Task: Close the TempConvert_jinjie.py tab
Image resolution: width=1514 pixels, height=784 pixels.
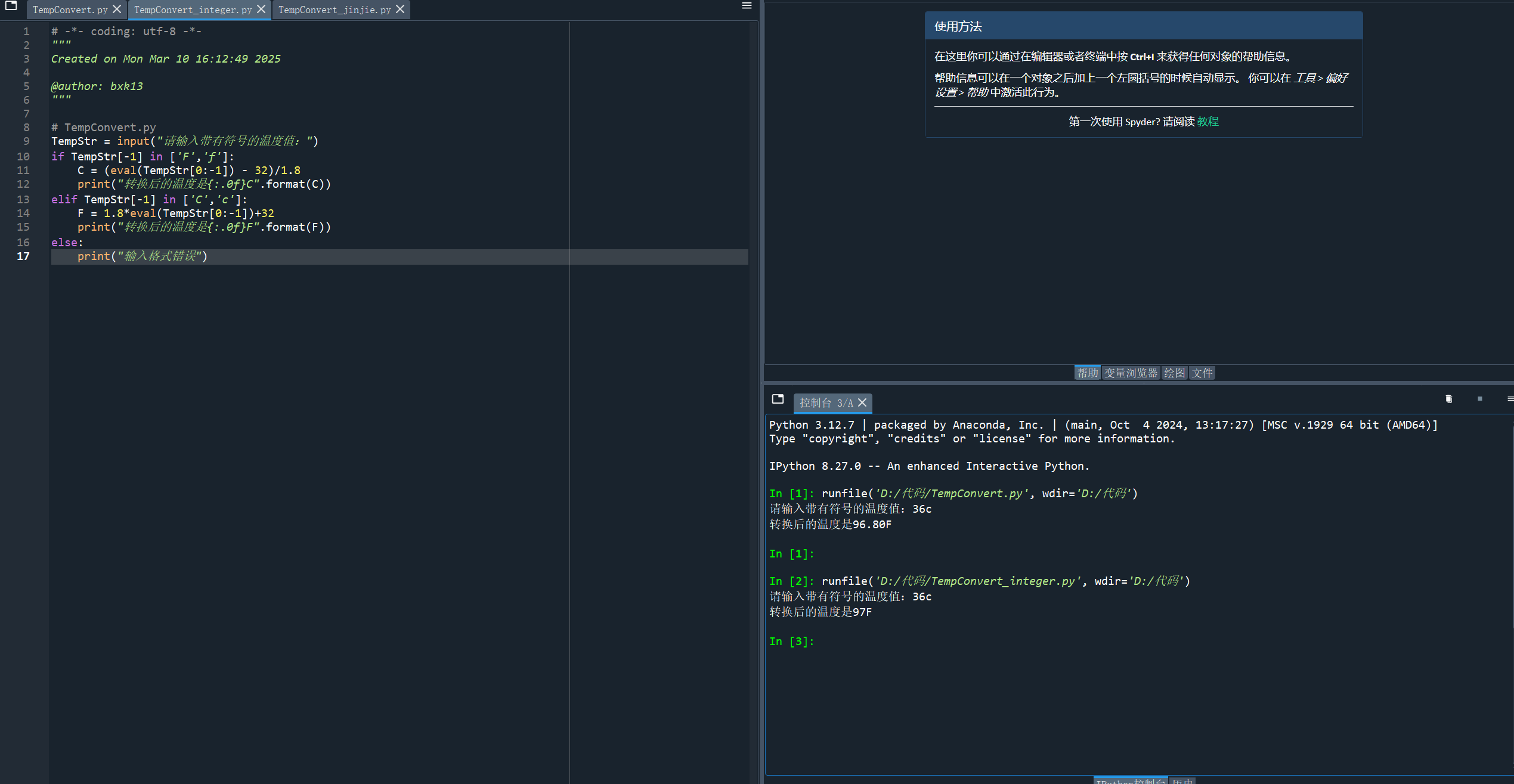Action: [400, 10]
